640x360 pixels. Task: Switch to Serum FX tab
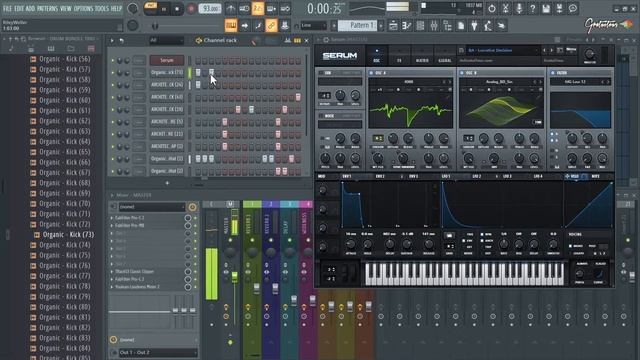tap(399, 56)
